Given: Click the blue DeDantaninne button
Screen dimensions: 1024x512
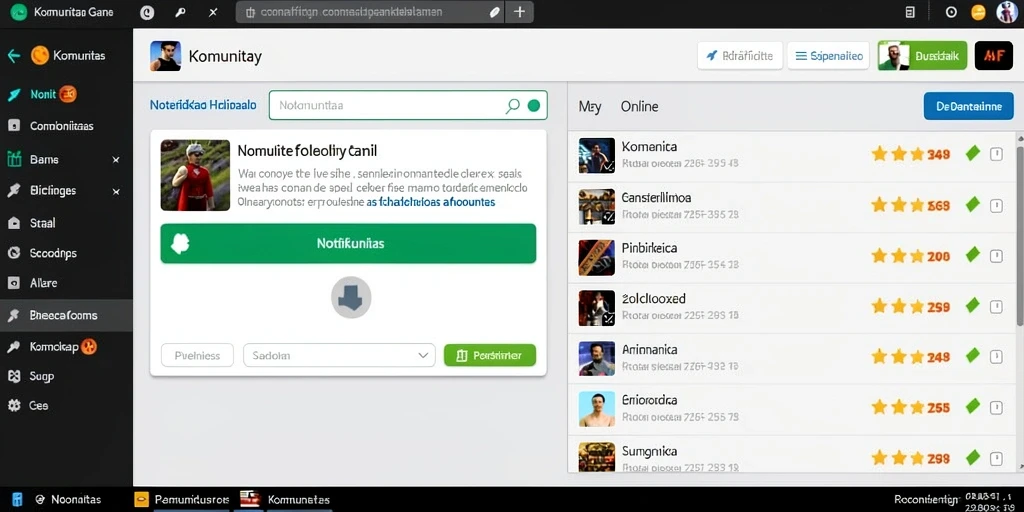Looking at the screenshot, I should (968, 106).
